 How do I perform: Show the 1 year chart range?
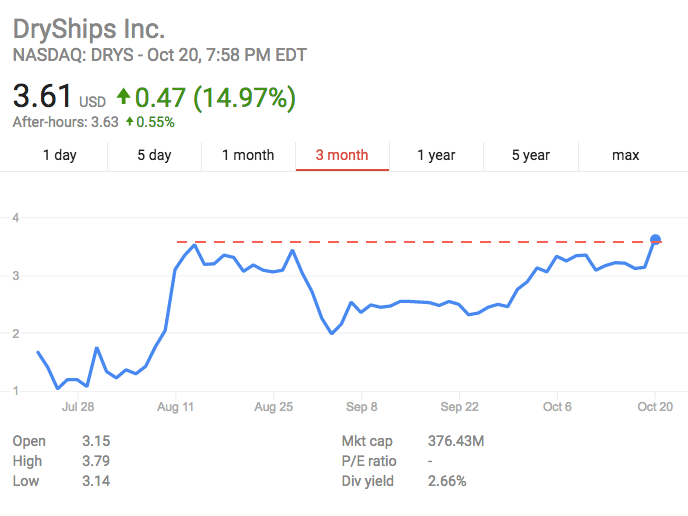coord(436,155)
